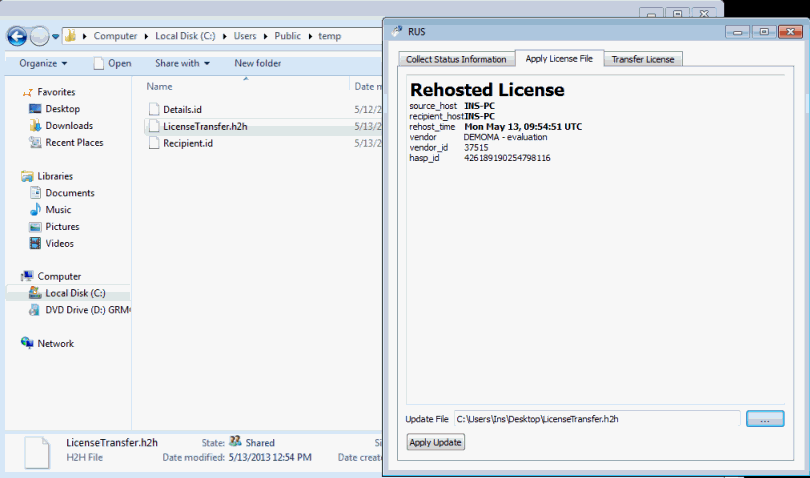This screenshot has height=478, width=810.
Task: Select the Details.id file
Action: 182,109
